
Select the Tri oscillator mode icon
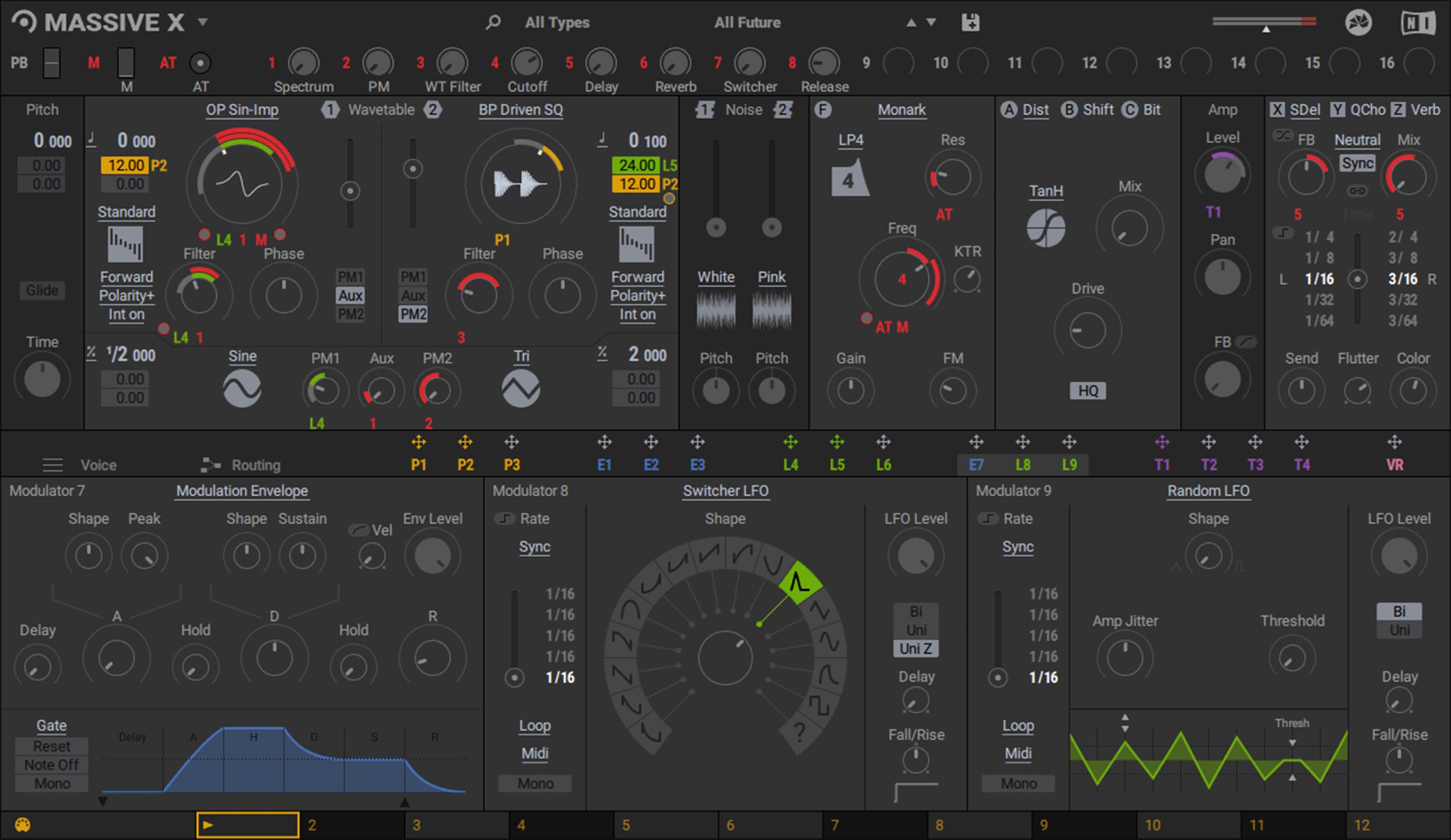click(520, 388)
